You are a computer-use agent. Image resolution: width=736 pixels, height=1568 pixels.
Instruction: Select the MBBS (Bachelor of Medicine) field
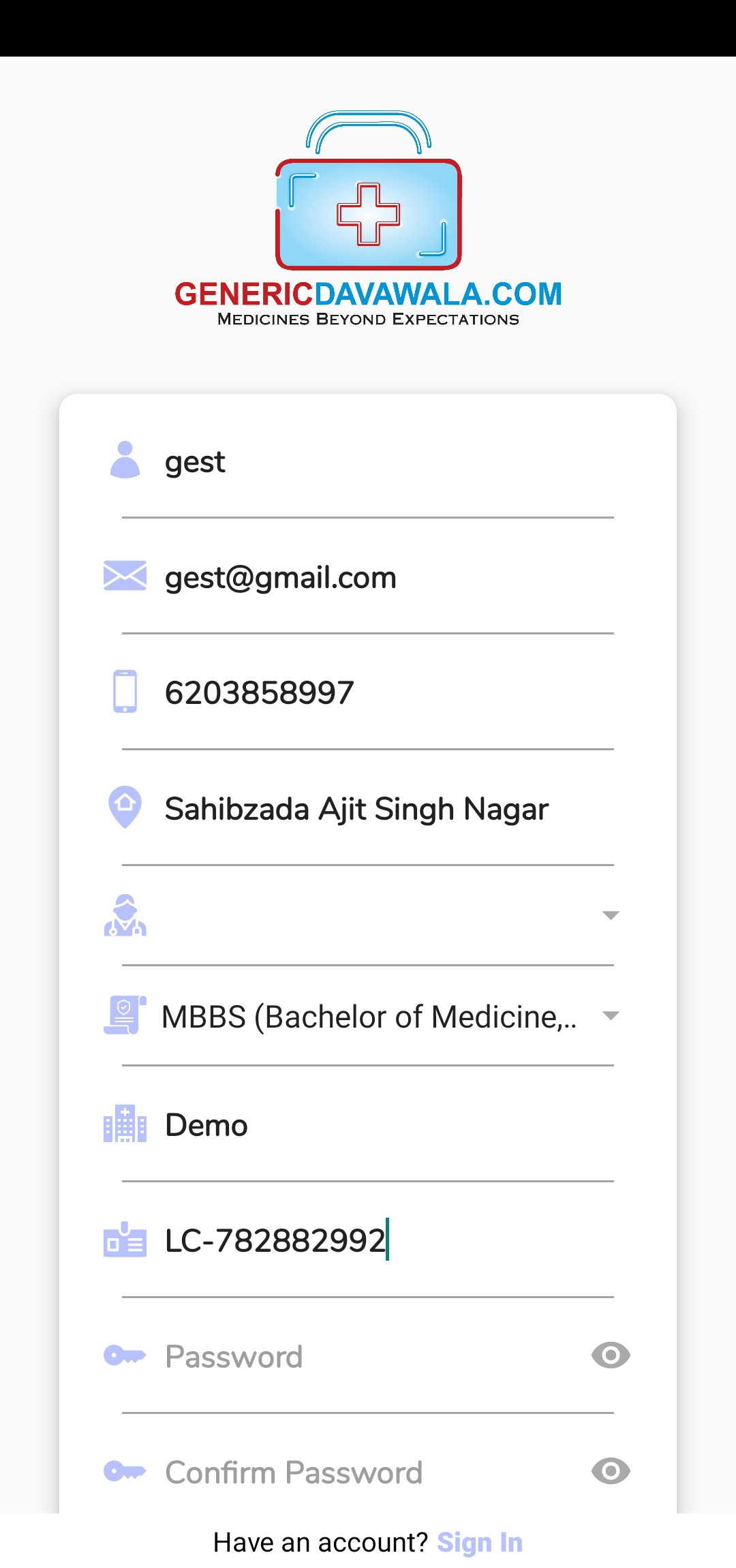click(369, 1017)
